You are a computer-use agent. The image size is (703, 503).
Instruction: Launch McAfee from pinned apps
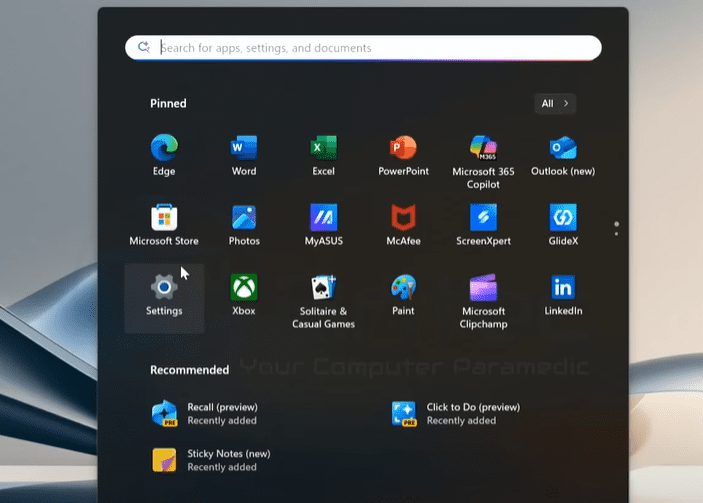[403, 218]
